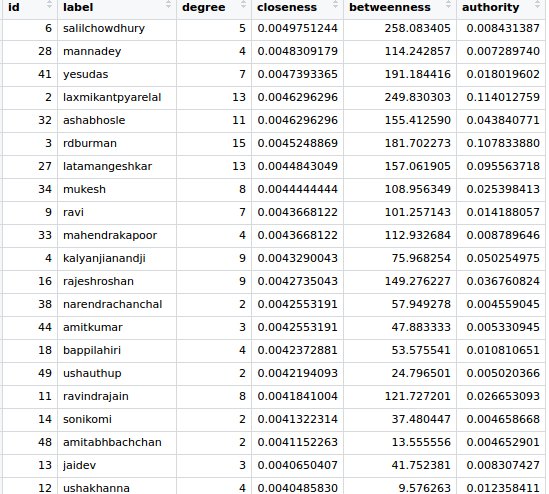The image size is (549, 494).
Task: Click closeness value 0.0041841004
Action: (x=298, y=396)
